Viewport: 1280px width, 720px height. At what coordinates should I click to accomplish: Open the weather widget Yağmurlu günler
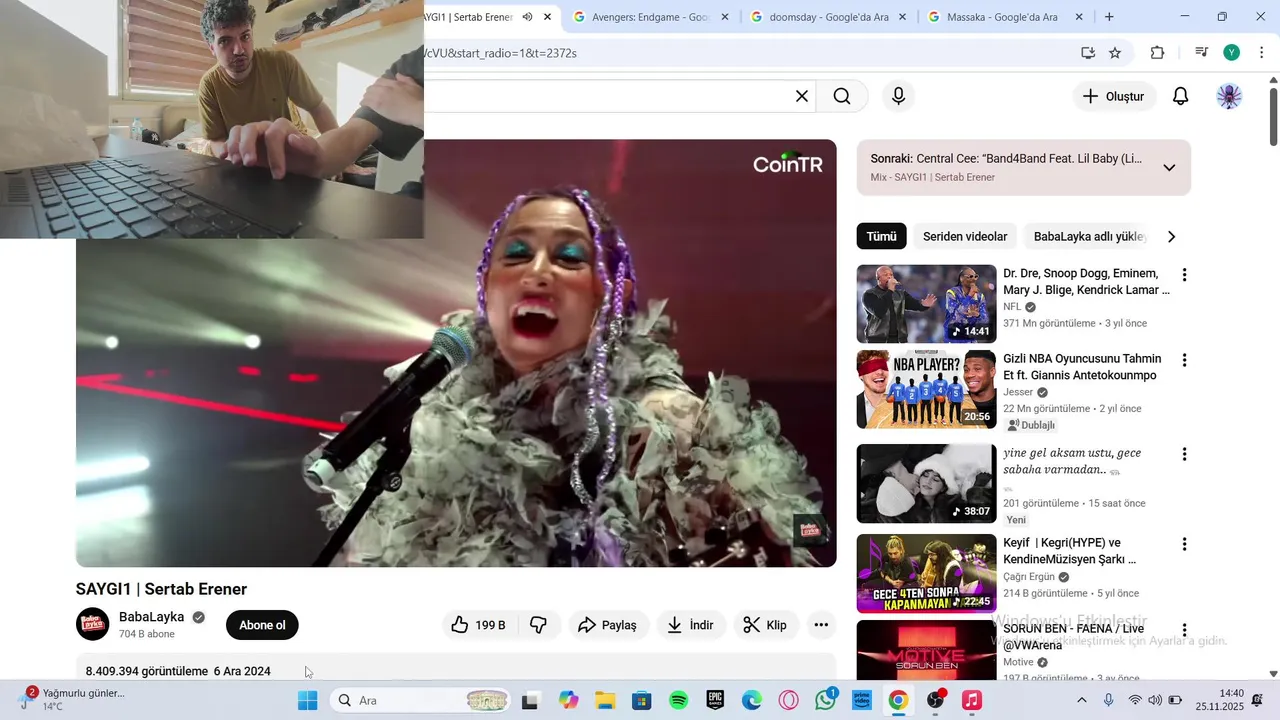click(72, 700)
